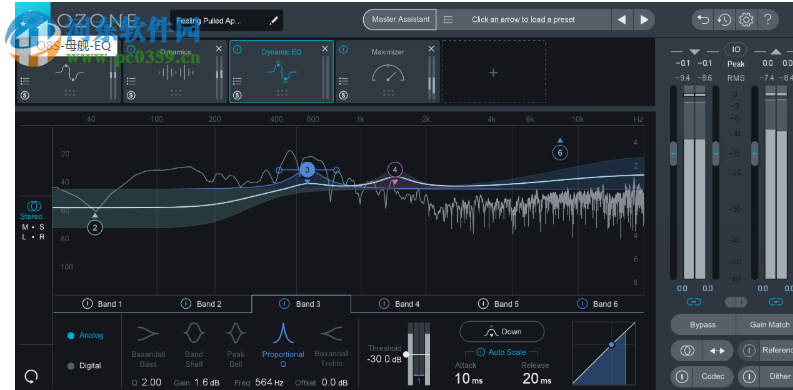Screen dimensions: 793x390
Task: Toggle power on Maximizer module
Action: 343,50
